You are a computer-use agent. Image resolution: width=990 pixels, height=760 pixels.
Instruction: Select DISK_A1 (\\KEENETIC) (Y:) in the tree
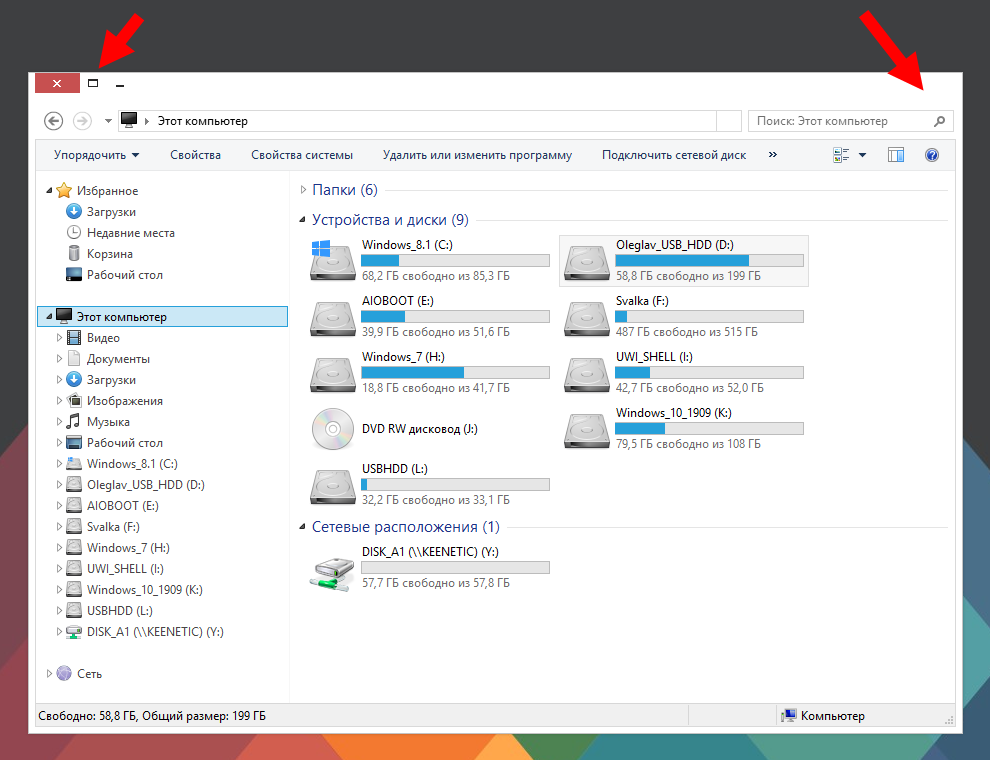pyautogui.click(x=155, y=632)
